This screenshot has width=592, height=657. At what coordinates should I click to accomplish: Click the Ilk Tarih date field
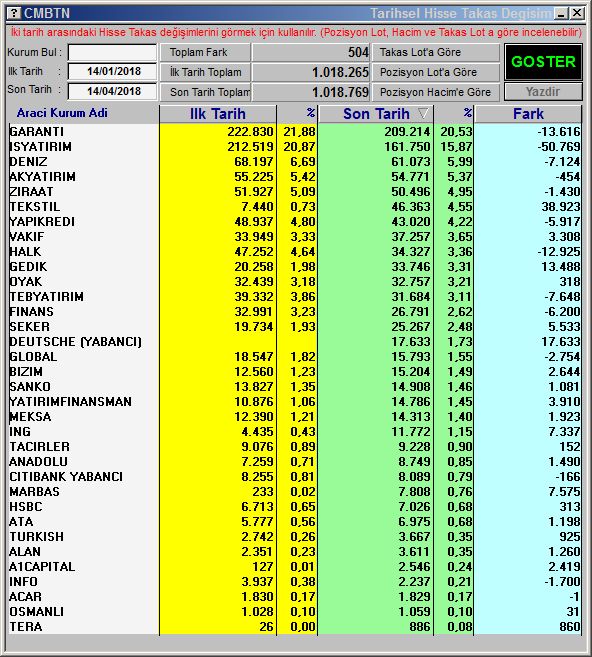click(112, 71)
